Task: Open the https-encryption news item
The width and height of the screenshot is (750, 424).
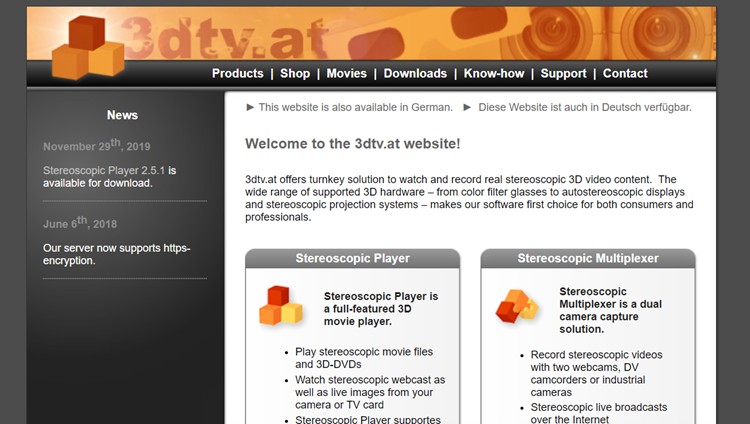Action: pos(116,254)
